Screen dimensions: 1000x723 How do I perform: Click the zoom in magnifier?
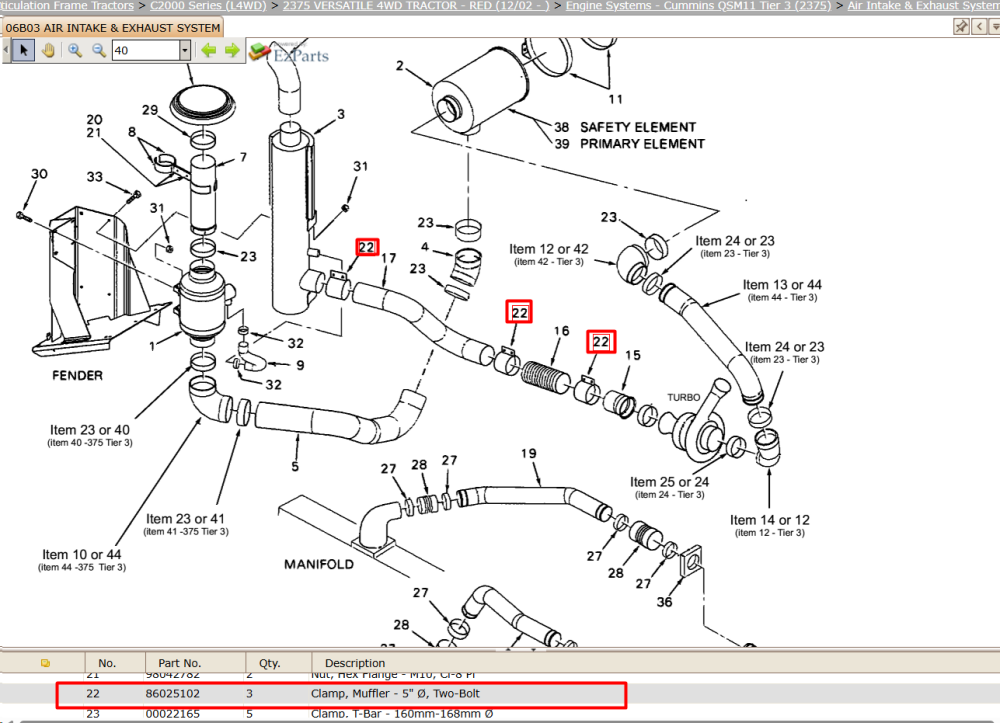(x=75, y=50)
